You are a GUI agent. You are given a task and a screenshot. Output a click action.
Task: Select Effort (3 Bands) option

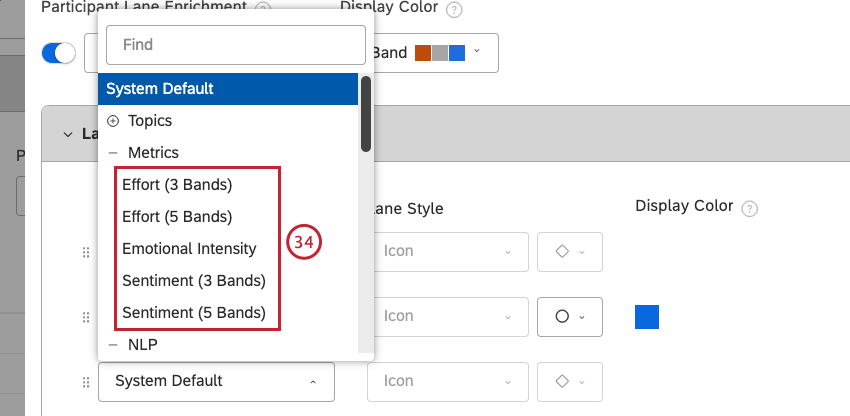pos(177,185)
